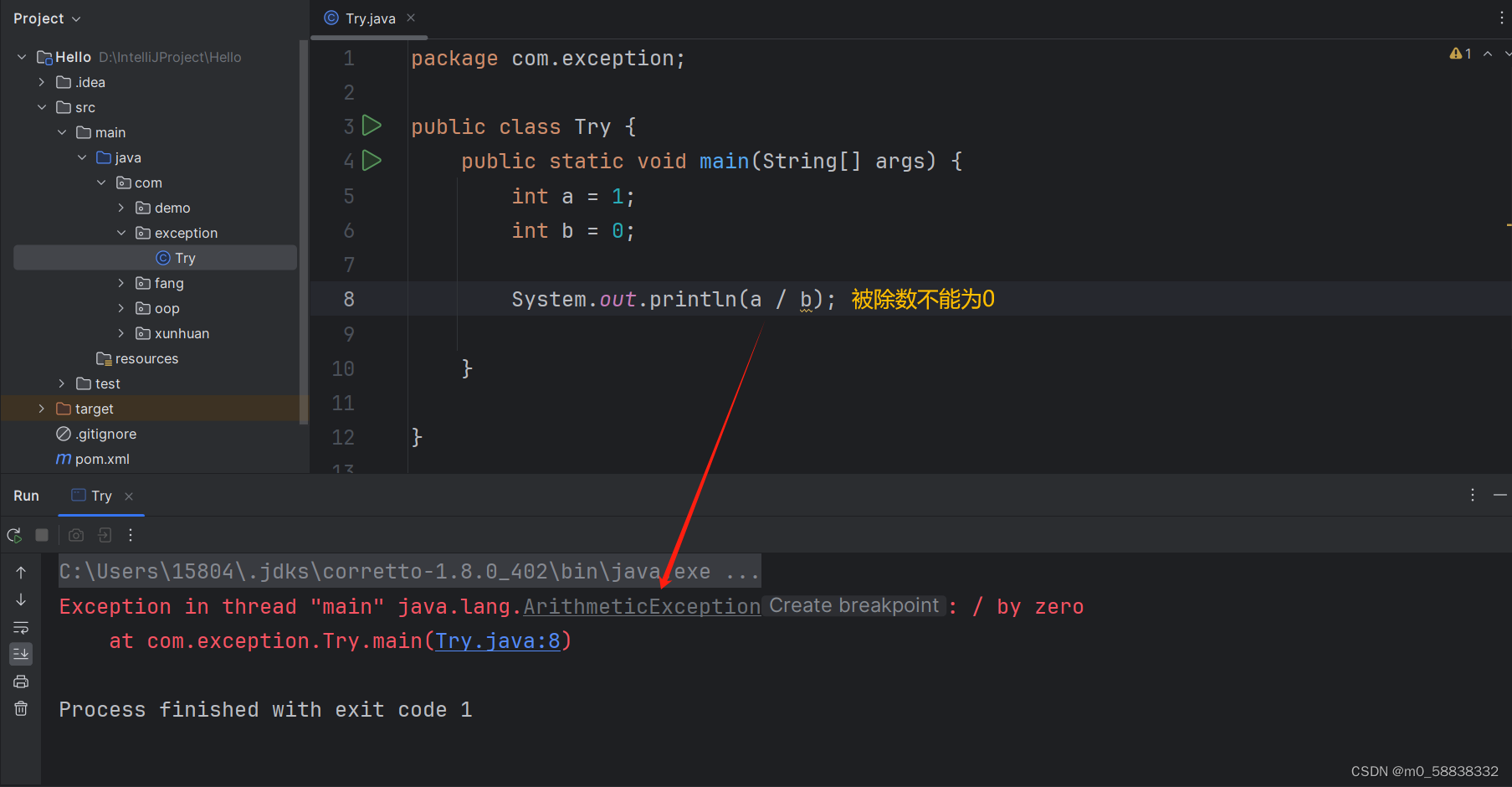
Task: Click the restore layout icon in Run toolbar
Action: pos(105,535)
